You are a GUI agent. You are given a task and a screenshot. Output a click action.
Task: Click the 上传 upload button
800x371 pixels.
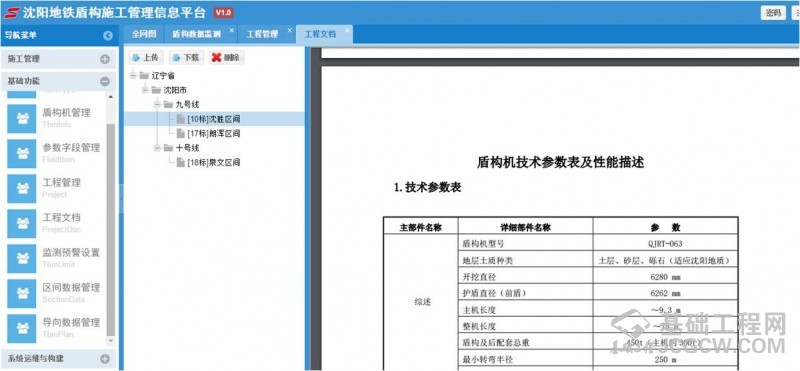point(146,58)
